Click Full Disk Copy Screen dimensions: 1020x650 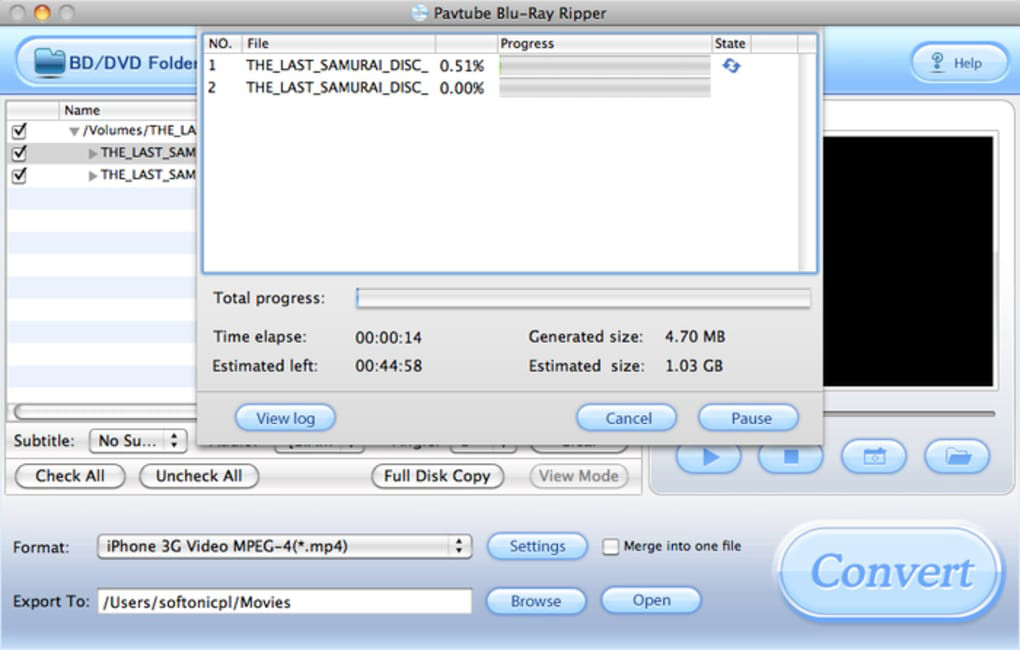click(437, 476)
